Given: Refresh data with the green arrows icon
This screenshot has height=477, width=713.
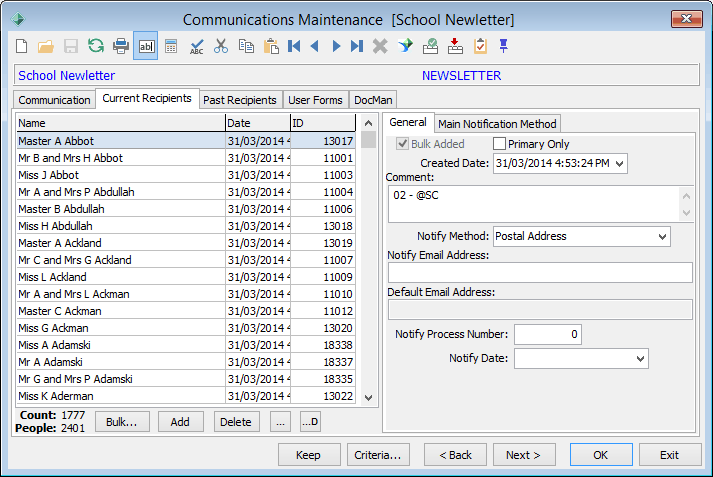Looking at the screenshot, I should [95, 46].
